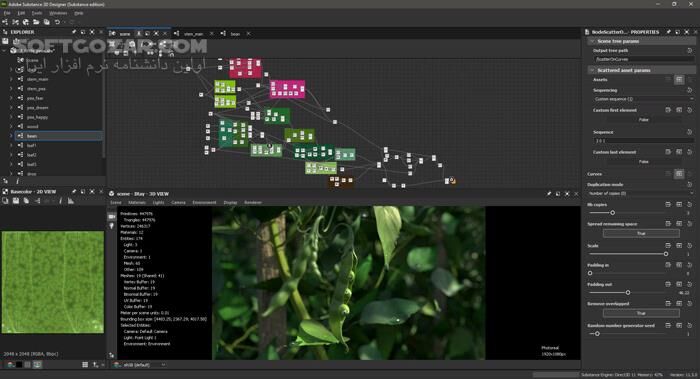Save package icon in Explorer toolbar
The height and width of the screenshot is (379, 700).
pyautogui.click(x=5, y=41)
